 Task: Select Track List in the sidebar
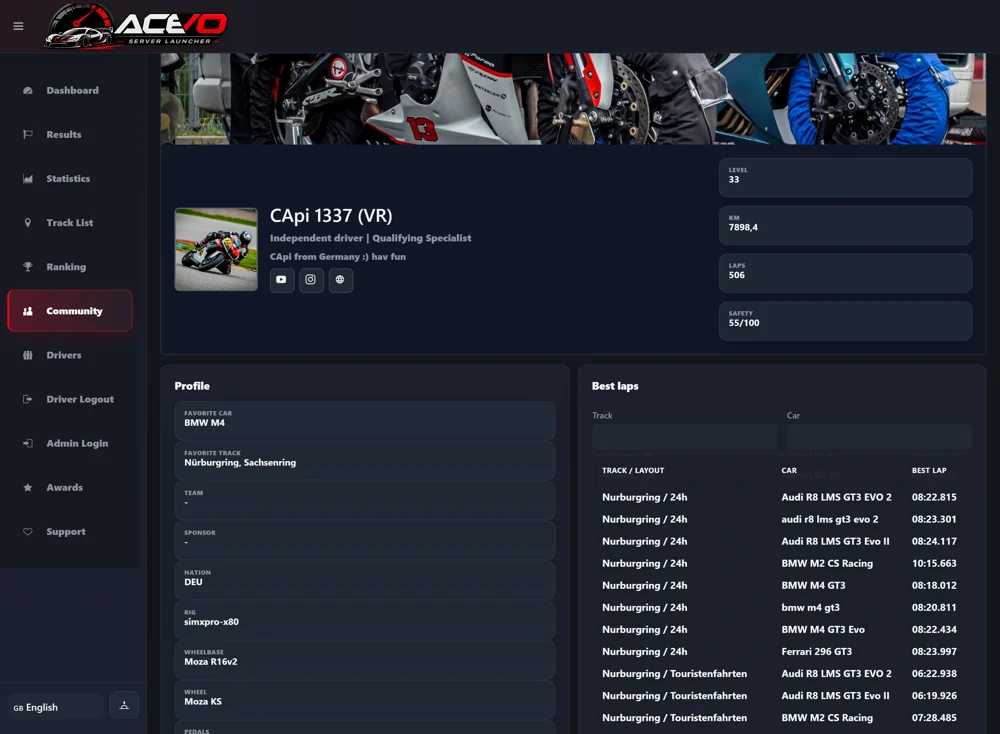[70, 223]
